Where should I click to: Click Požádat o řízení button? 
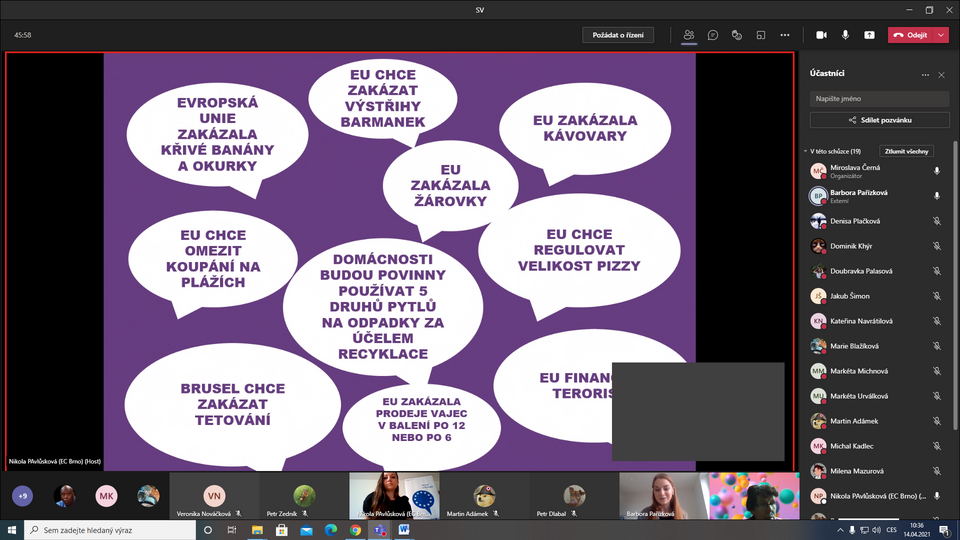[x=618, y=35]
